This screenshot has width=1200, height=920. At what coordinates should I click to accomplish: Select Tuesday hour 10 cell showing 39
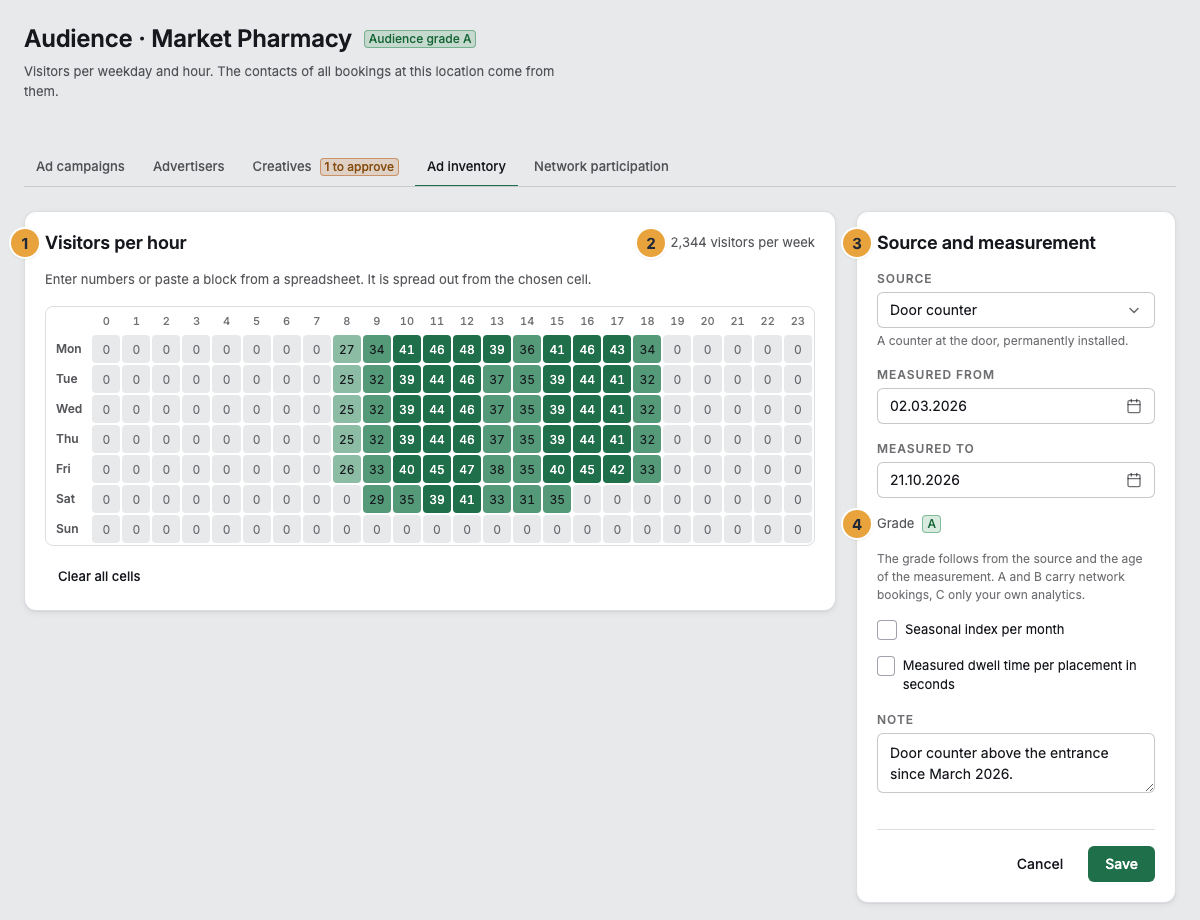[407, 380]
